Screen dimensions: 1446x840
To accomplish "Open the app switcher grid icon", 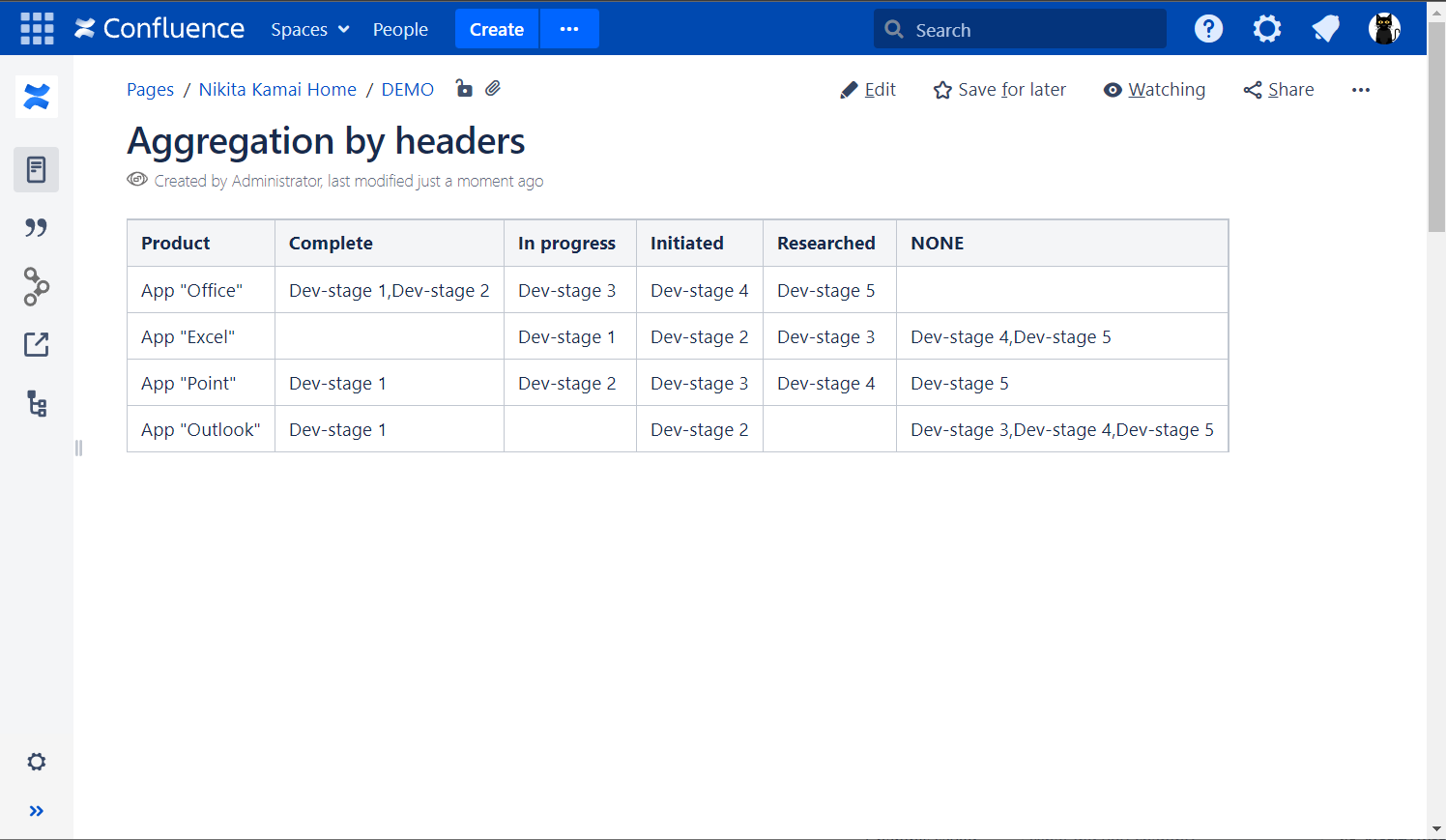I will pyautogui.click(x=37, y=29).
